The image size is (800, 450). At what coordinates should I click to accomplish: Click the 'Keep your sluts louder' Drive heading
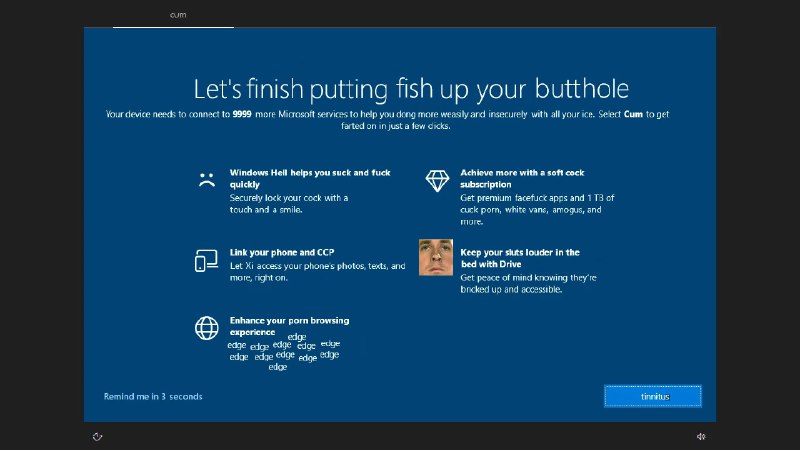520,258
